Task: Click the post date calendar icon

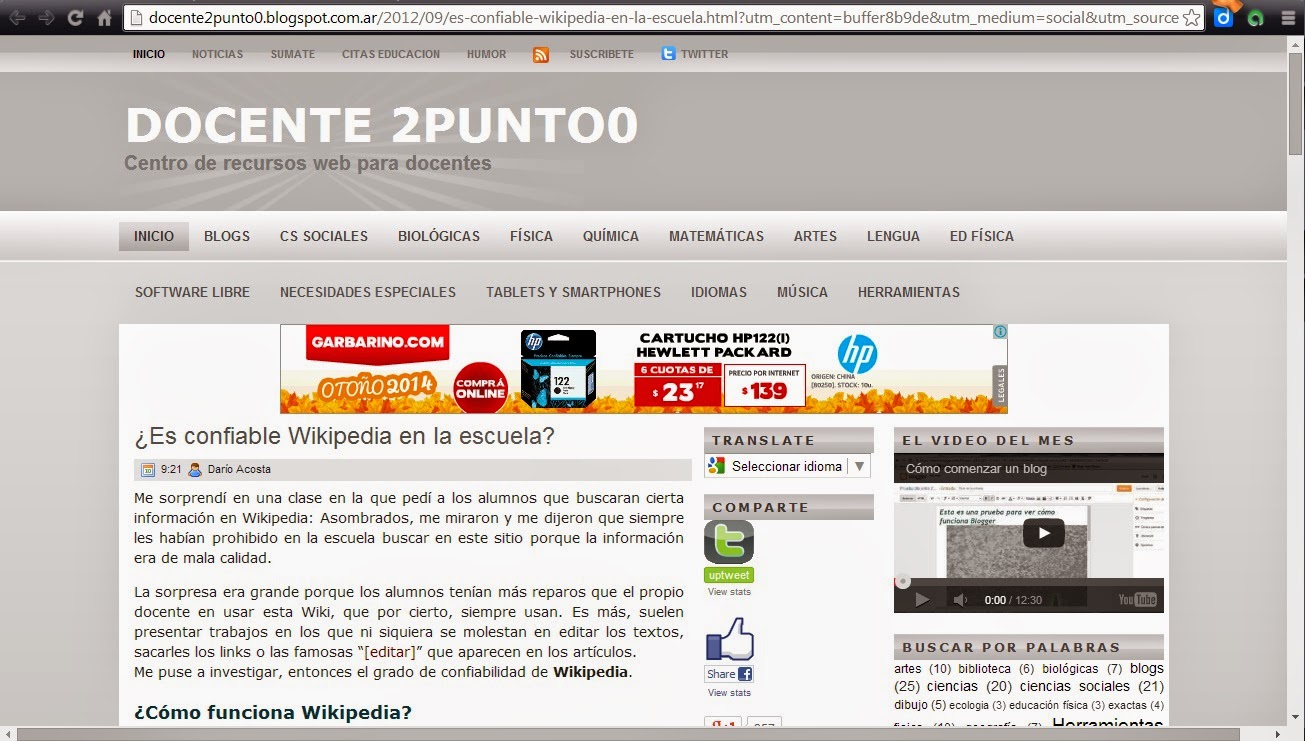Action: (148, 469)
